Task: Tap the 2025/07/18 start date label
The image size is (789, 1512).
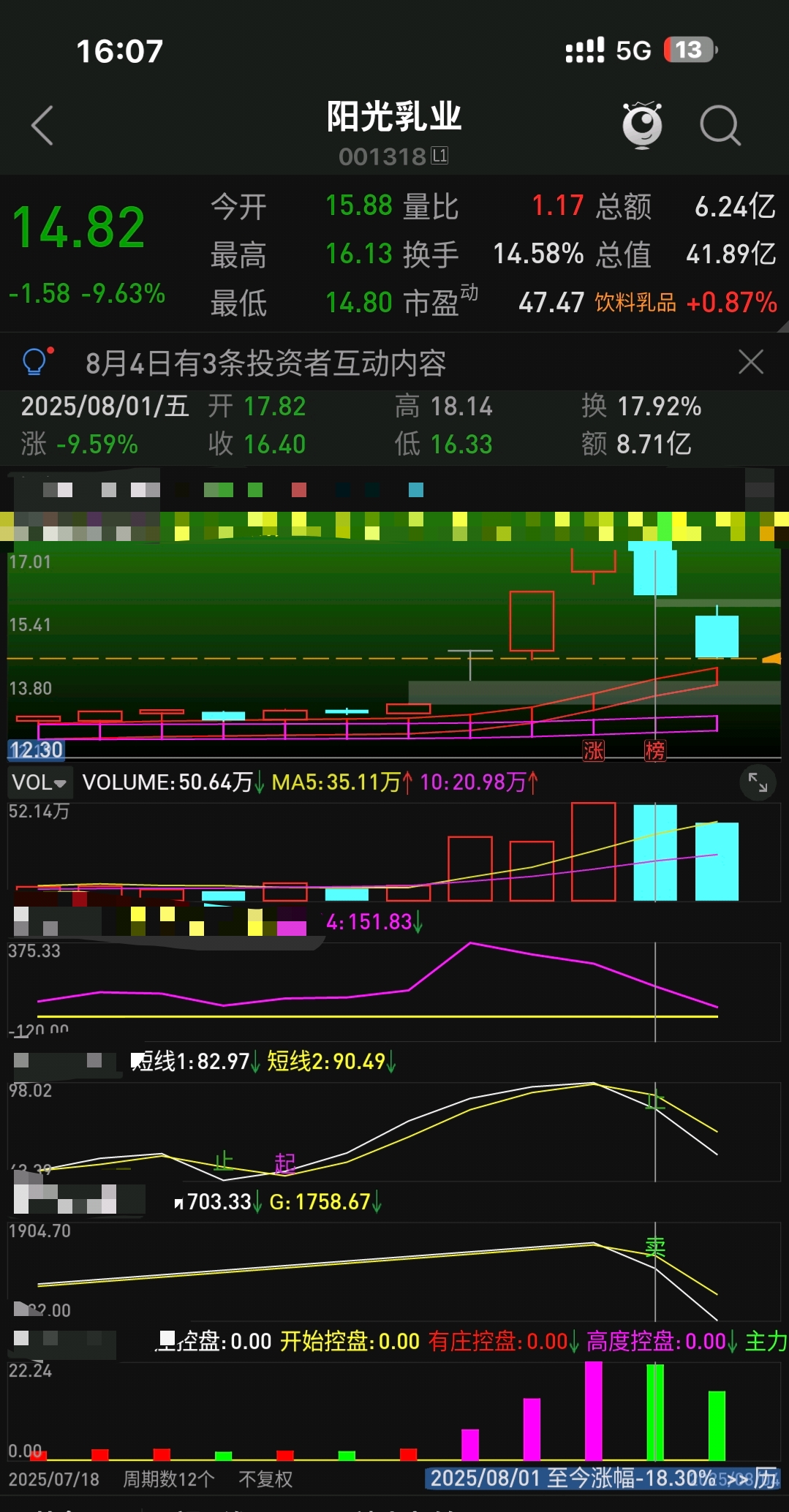Action: point(53,1479)
